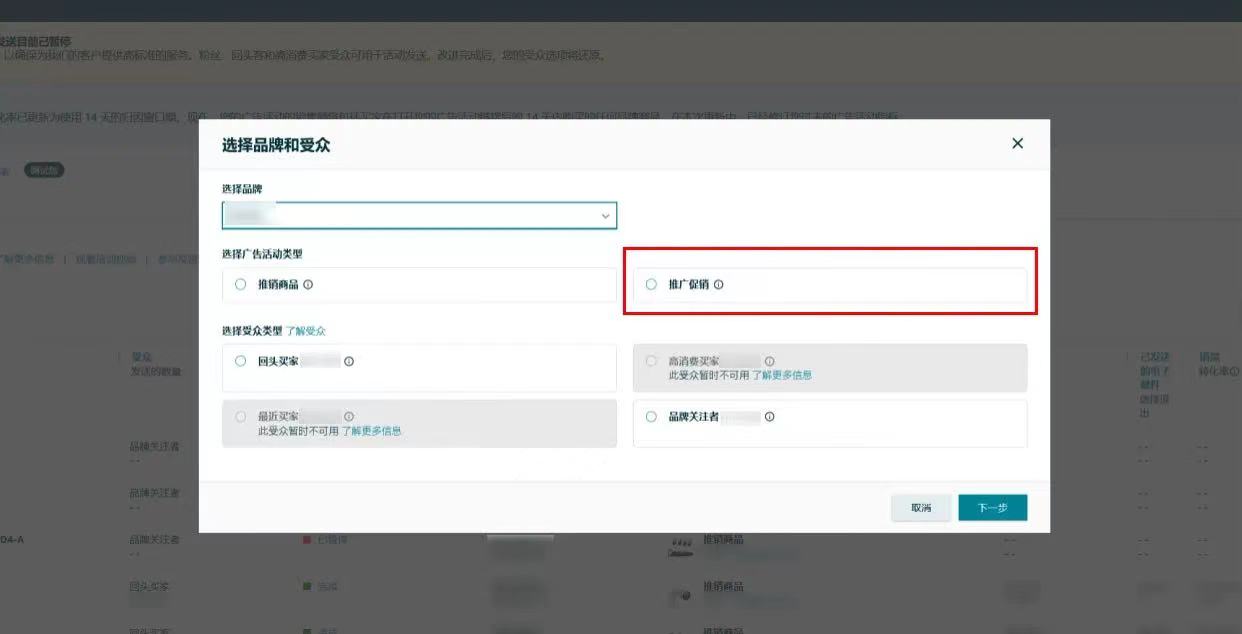Image resolution: width=1242 pixels, height=634 pixels.
Task: Click the info icon beside 品牌关注者
Action: [x=769, y=417]
